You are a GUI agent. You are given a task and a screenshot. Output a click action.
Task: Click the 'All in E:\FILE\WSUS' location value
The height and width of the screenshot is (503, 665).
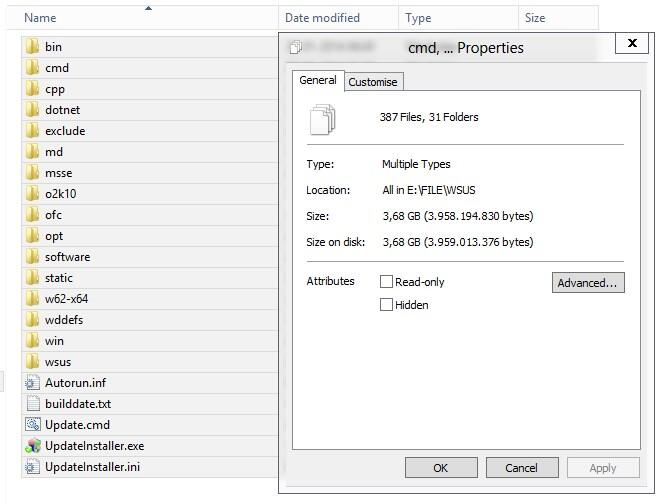coord(429,190)
